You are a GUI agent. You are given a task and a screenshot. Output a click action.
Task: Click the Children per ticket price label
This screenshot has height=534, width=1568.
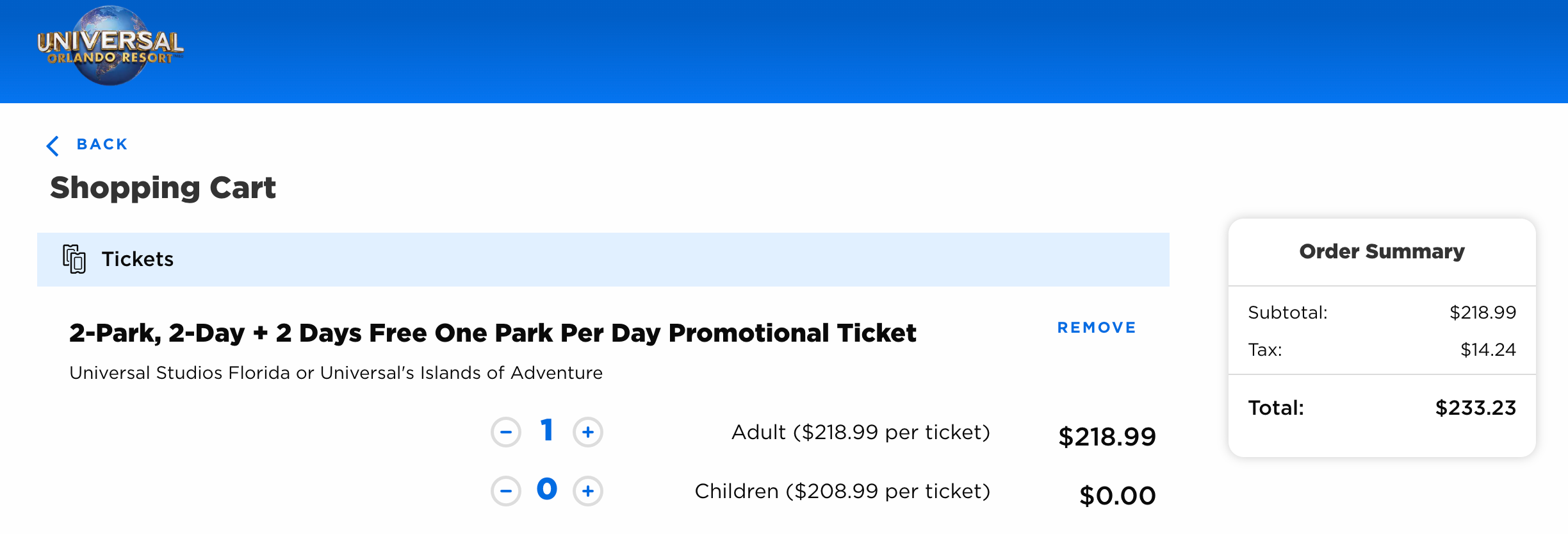[x=842, y=491]
